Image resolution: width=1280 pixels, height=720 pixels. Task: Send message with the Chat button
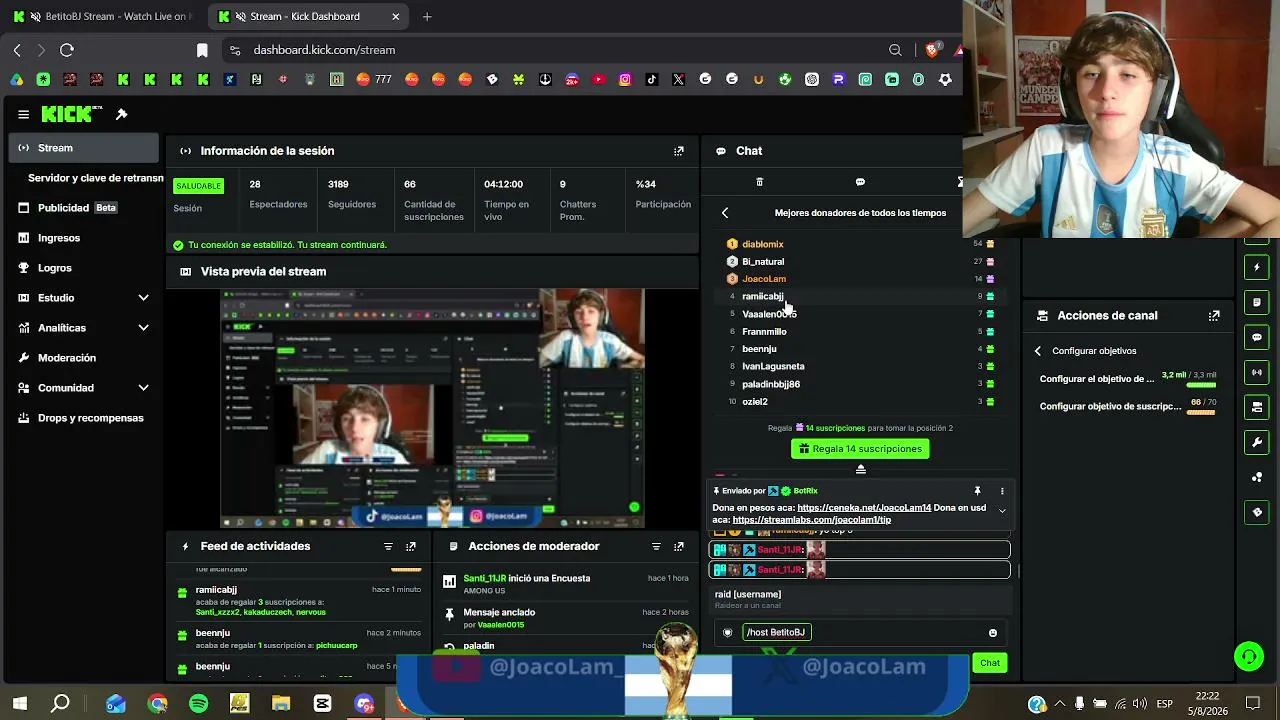pos(990,663)
